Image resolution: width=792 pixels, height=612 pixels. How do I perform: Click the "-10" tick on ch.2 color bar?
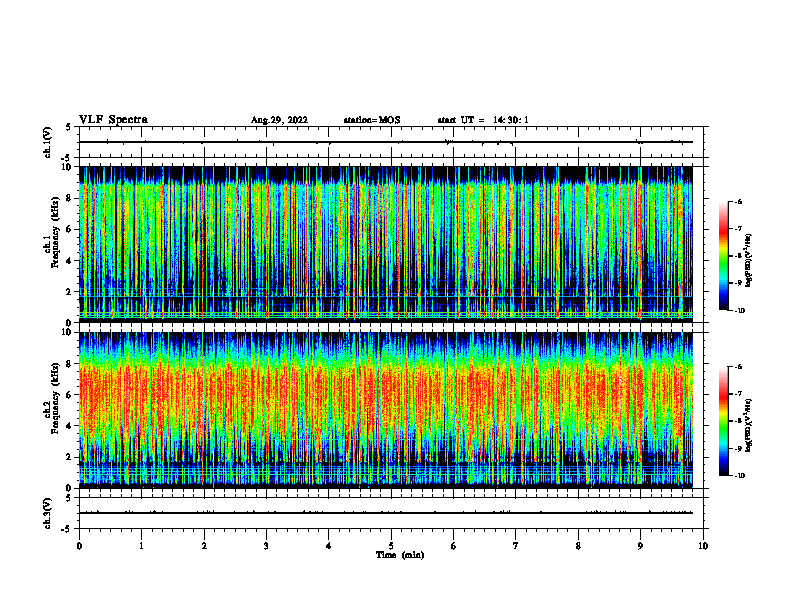(739, 476)
